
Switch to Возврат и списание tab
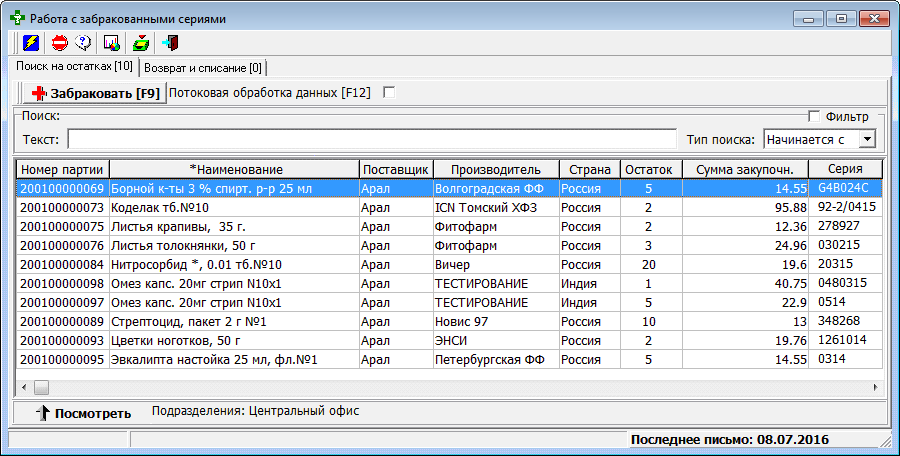tap(203, 68)
